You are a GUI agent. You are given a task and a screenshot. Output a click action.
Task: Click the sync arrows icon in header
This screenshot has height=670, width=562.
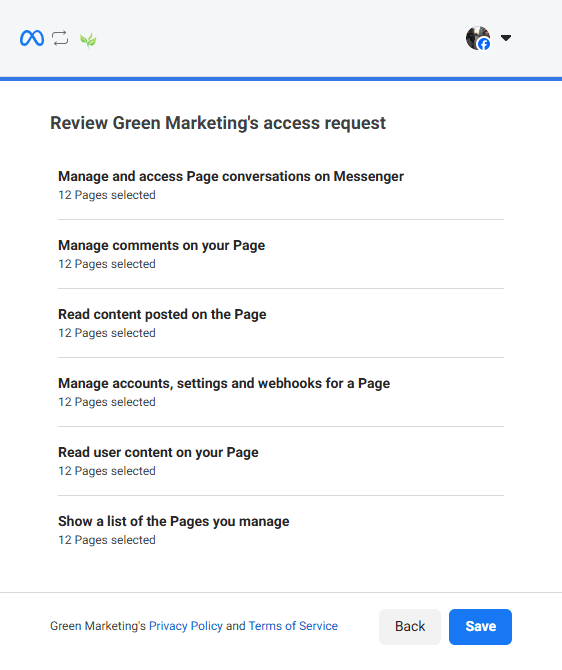tap(60, 38)
